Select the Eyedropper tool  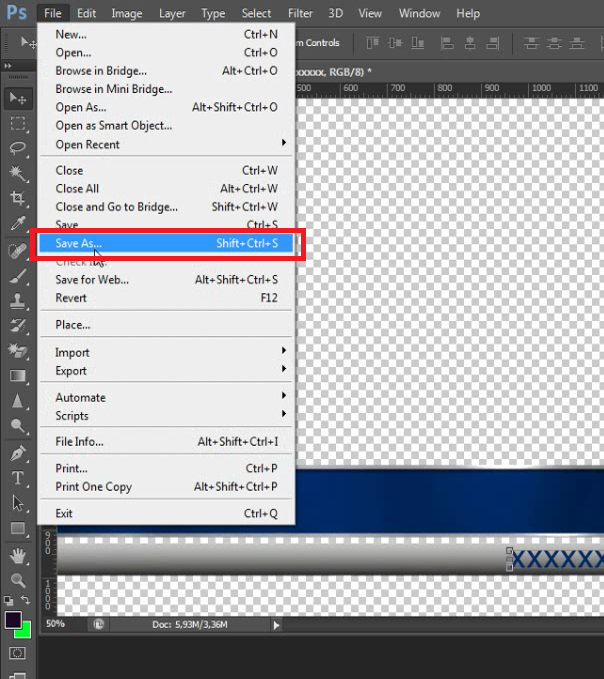click(x=18, y=223)
